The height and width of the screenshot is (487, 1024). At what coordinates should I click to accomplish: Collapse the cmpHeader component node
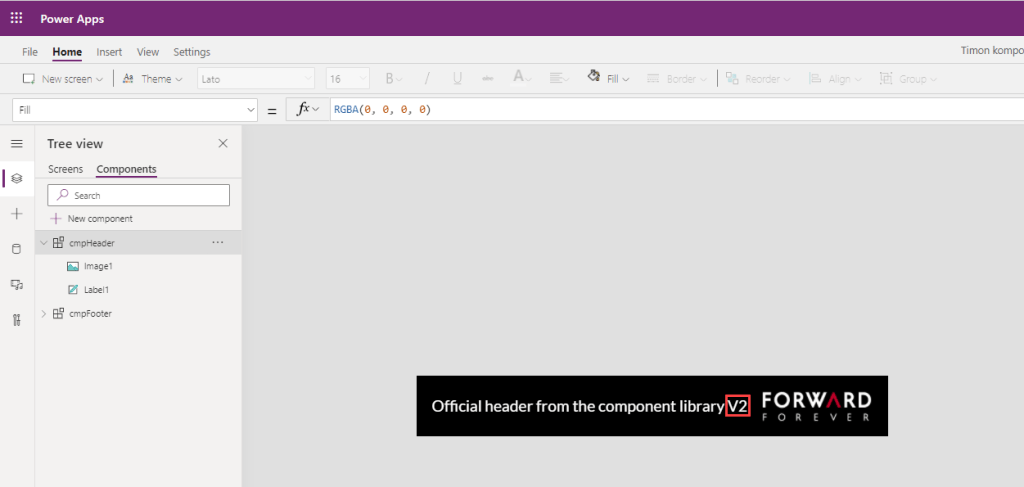click(43, 242)
